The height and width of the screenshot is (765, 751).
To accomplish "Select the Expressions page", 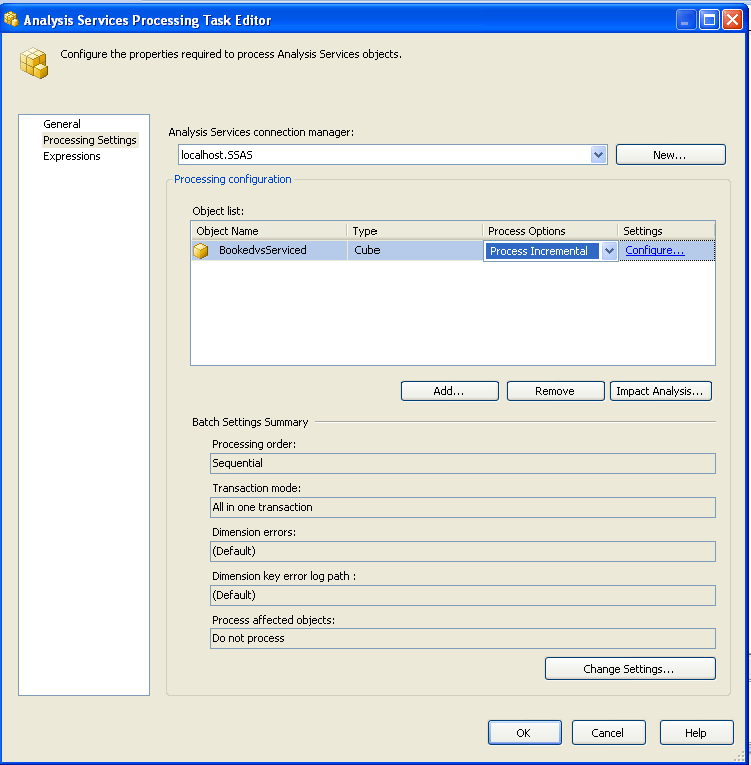I will point(72,156).
